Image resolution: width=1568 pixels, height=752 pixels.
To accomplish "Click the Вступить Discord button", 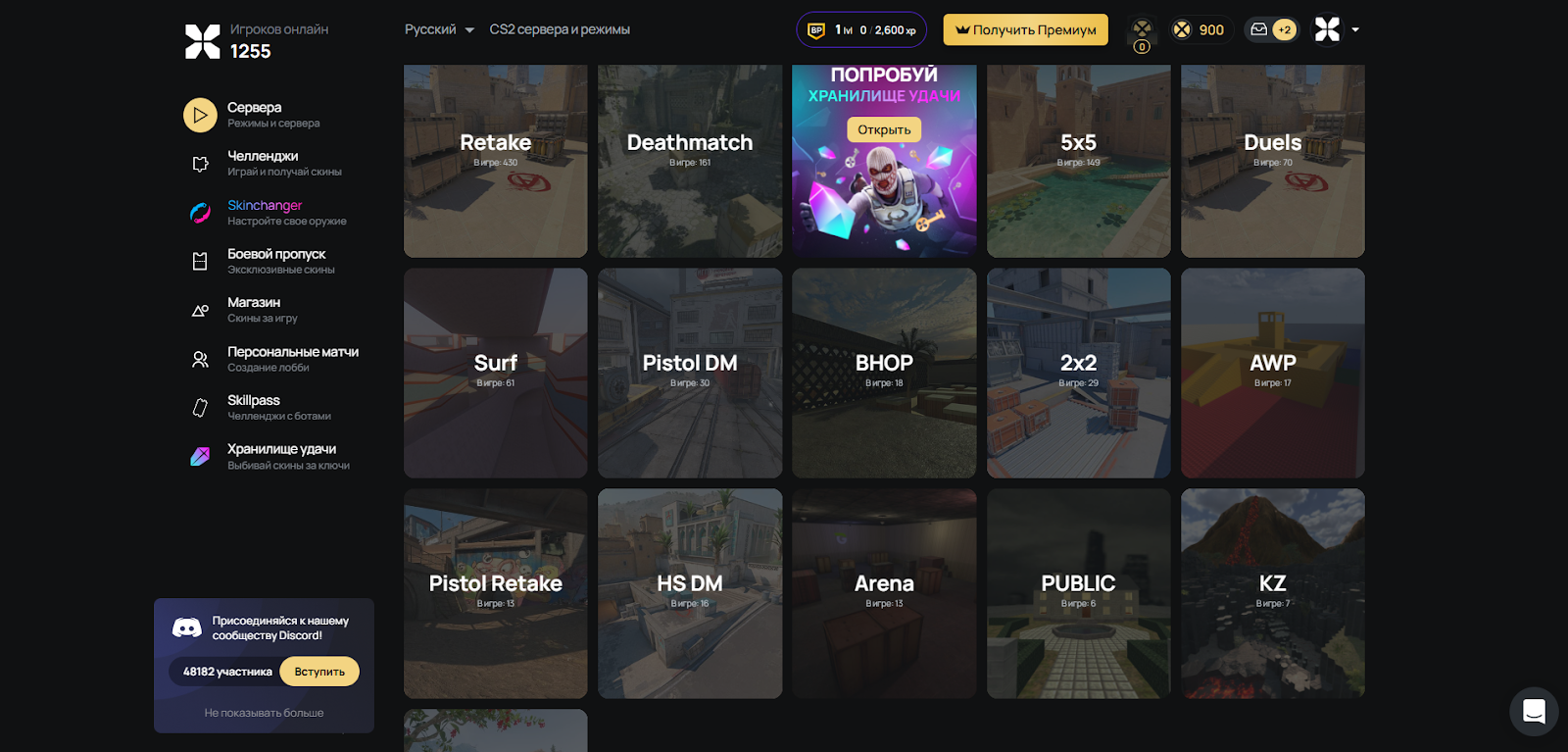I will 319,672.
